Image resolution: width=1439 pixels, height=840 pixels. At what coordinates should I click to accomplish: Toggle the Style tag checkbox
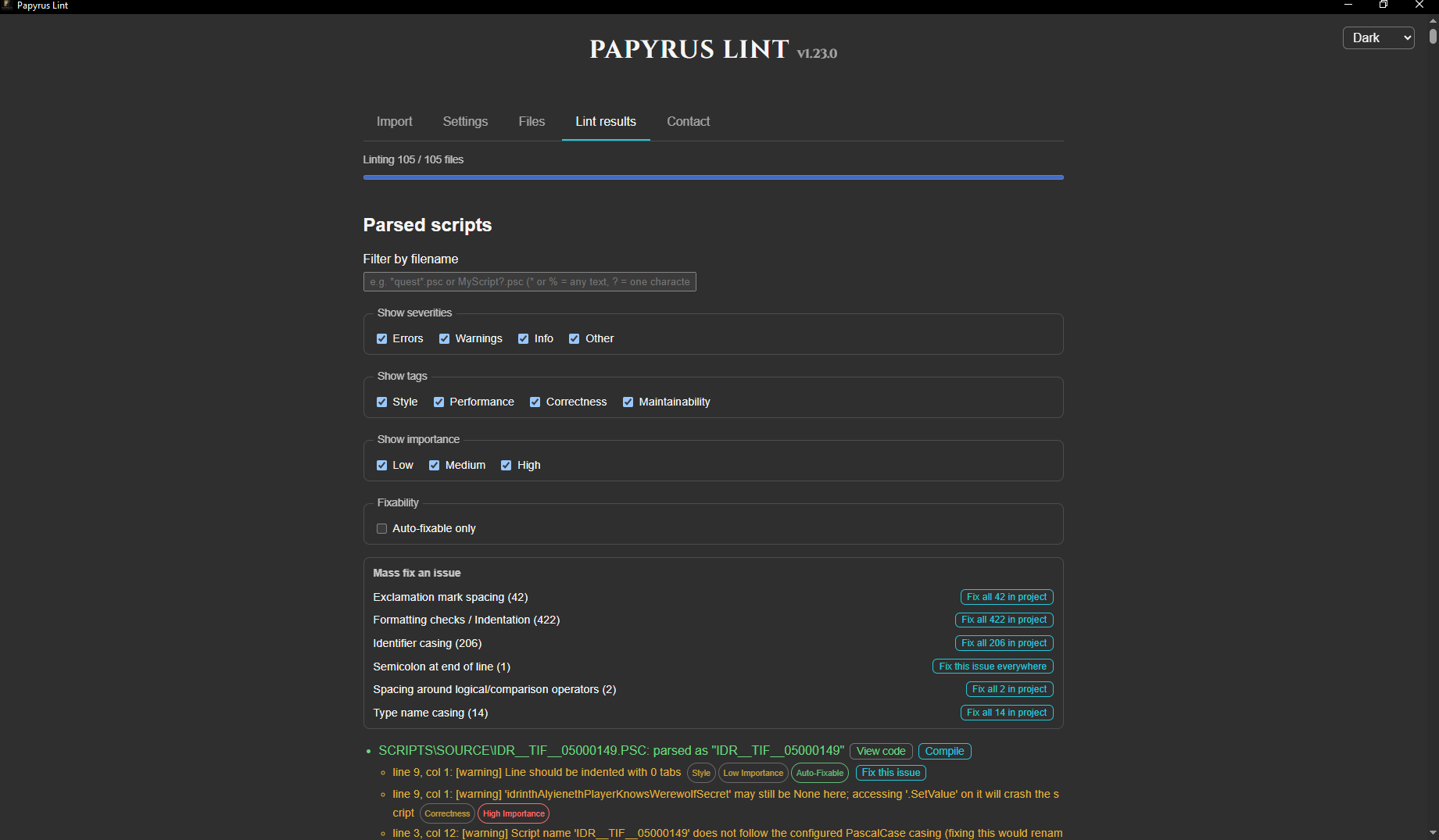pos(381,402)
